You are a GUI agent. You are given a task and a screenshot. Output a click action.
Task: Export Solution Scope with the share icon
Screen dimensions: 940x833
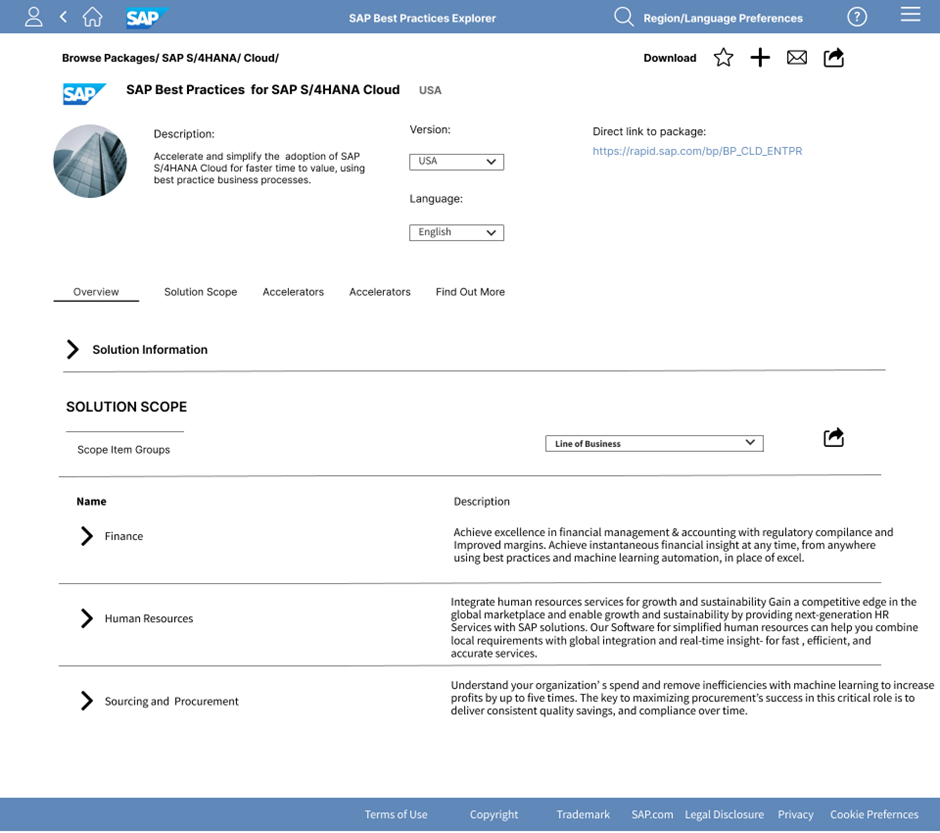[x=833, y=437]
